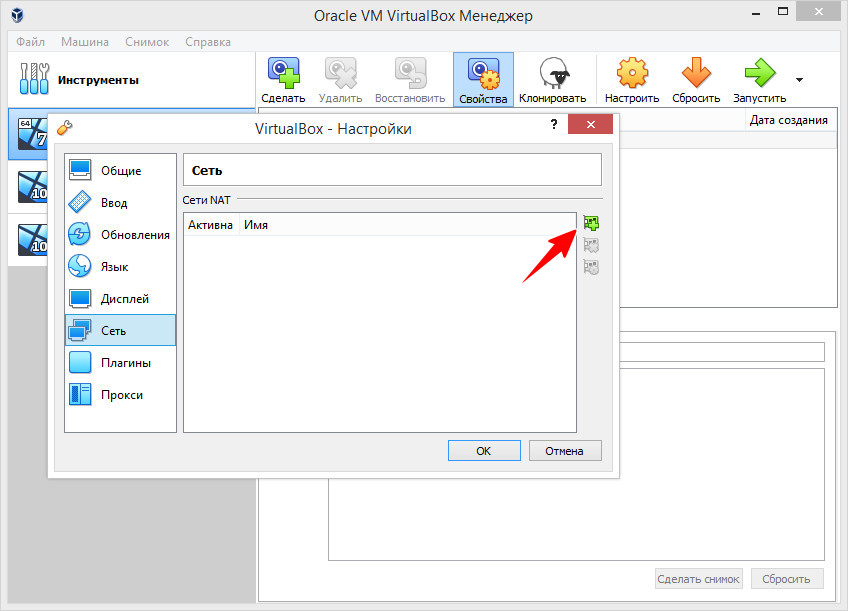The height and width of the screenshot is (611, 848).
Task: Open the Снимок menu
Action: (147, 42)
